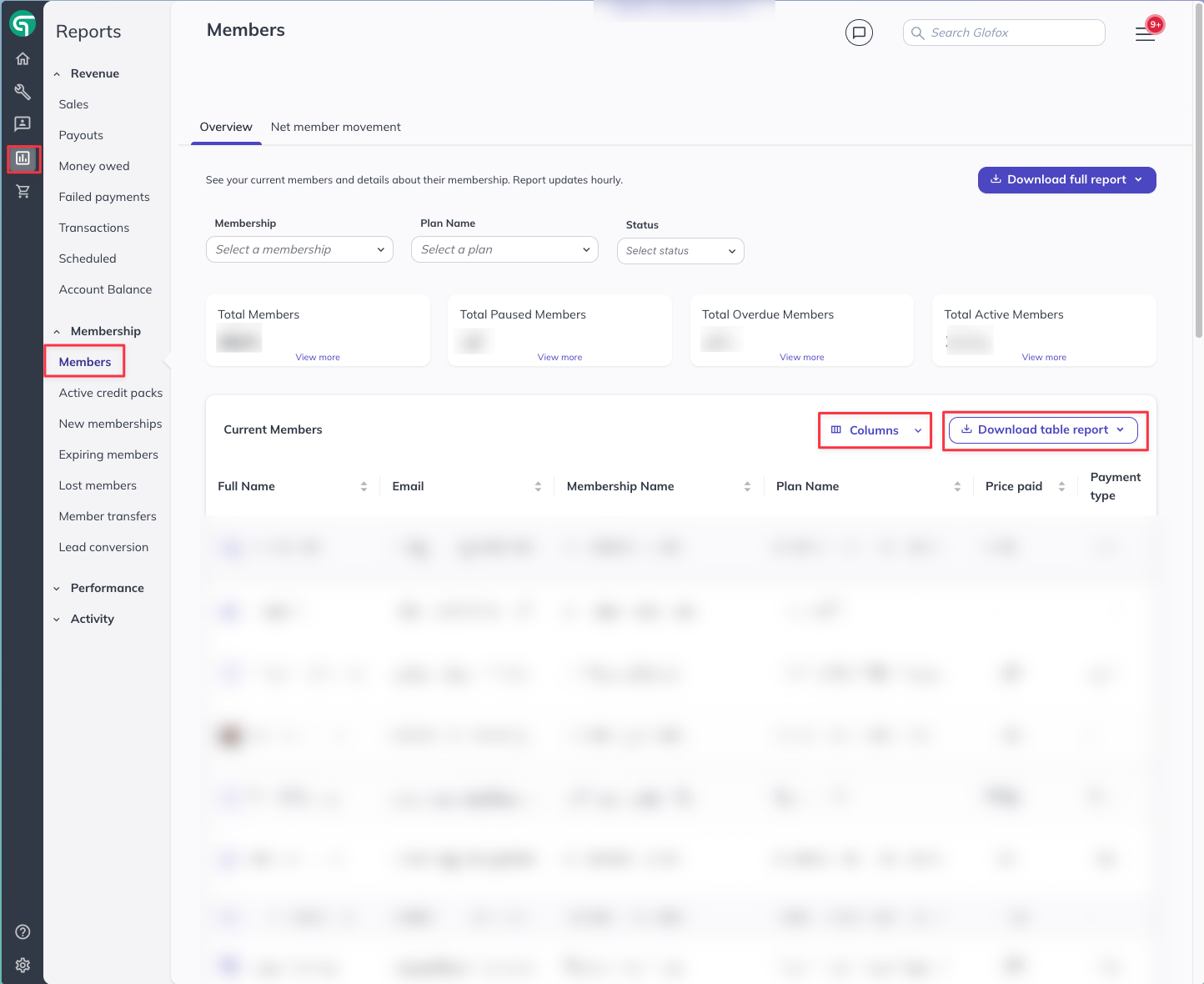Image resolution: width=1204 pixels, height=984 pixels.
Task: Expand the Performance section in sidebar
Action: point(107,588)
